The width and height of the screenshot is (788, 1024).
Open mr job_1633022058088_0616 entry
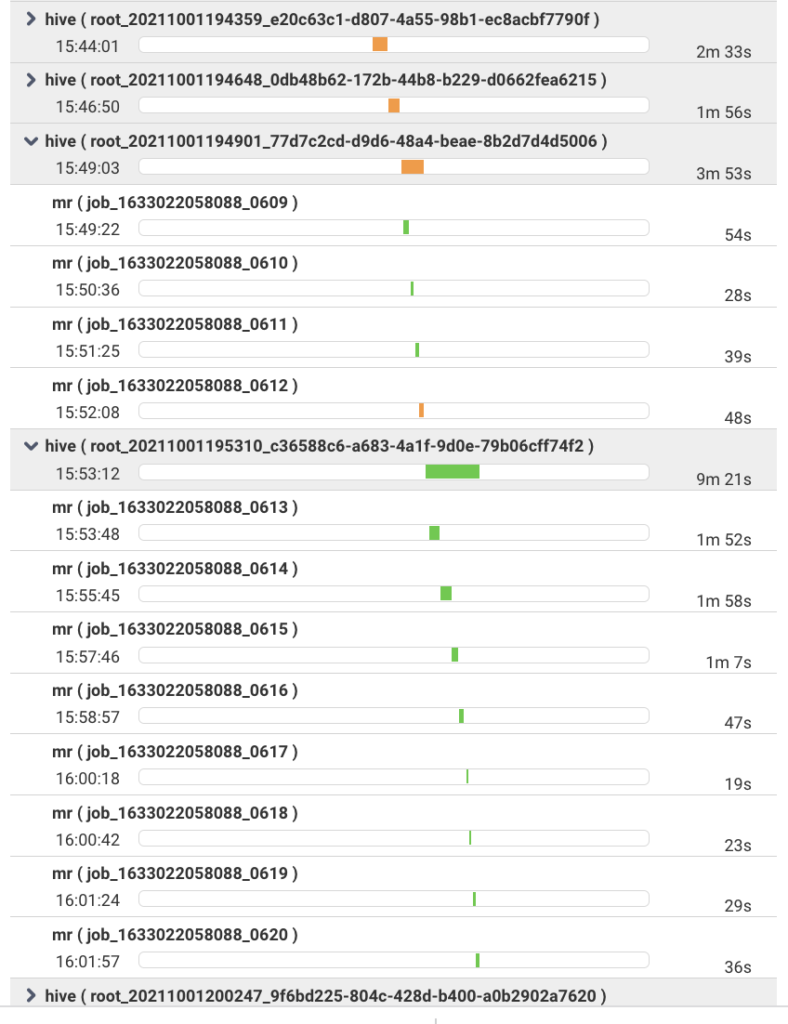[175, 691]
